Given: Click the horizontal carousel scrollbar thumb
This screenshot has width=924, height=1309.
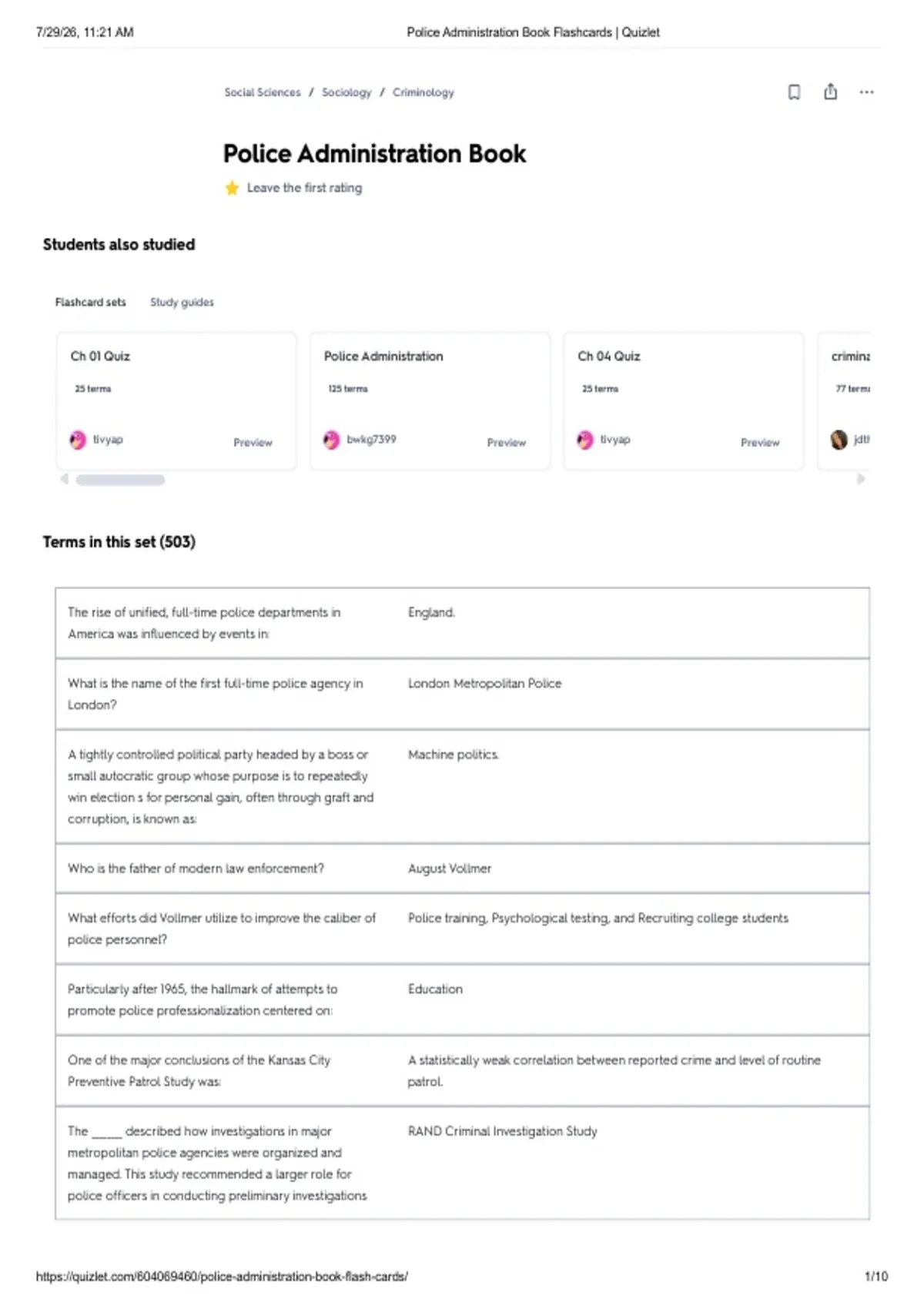Looking at the screenshot, I should 120,480.
